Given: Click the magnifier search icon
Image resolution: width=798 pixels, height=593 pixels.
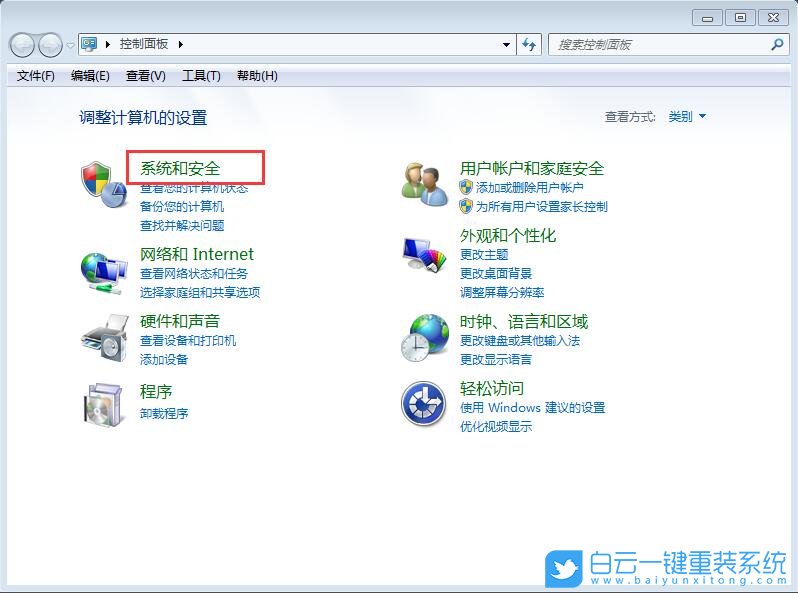Looking at the screenshot, I should [x=777, y=45].
